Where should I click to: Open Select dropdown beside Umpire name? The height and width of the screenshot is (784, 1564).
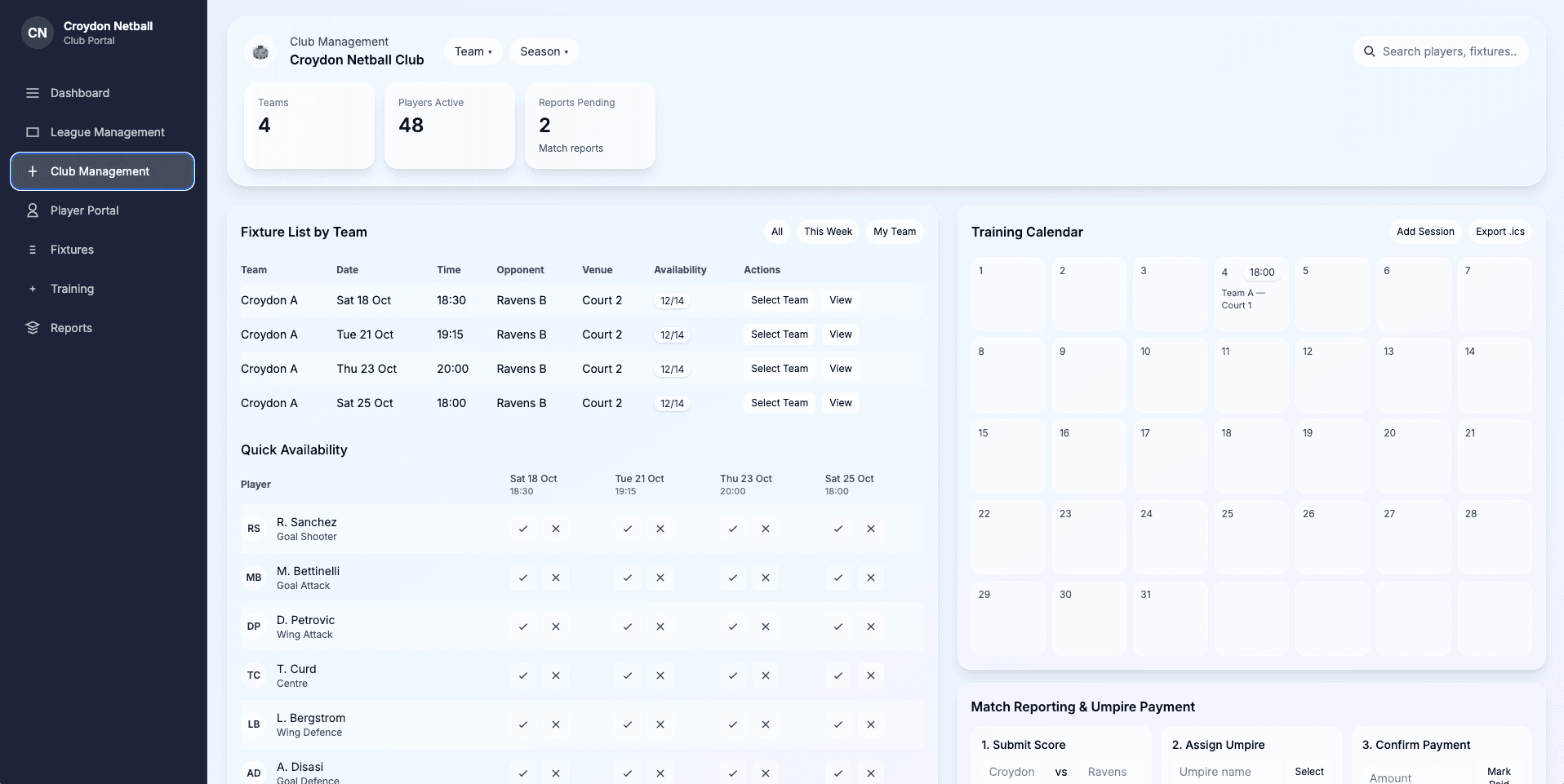click(1309, 772)
